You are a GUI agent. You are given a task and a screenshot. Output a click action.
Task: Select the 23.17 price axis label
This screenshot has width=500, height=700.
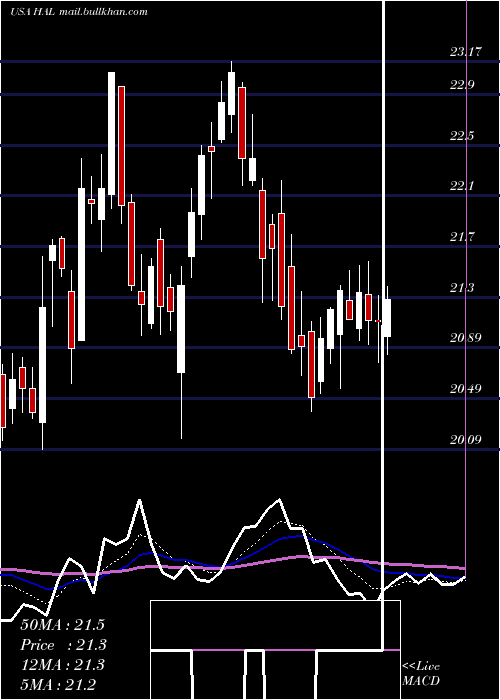(466, 52)
